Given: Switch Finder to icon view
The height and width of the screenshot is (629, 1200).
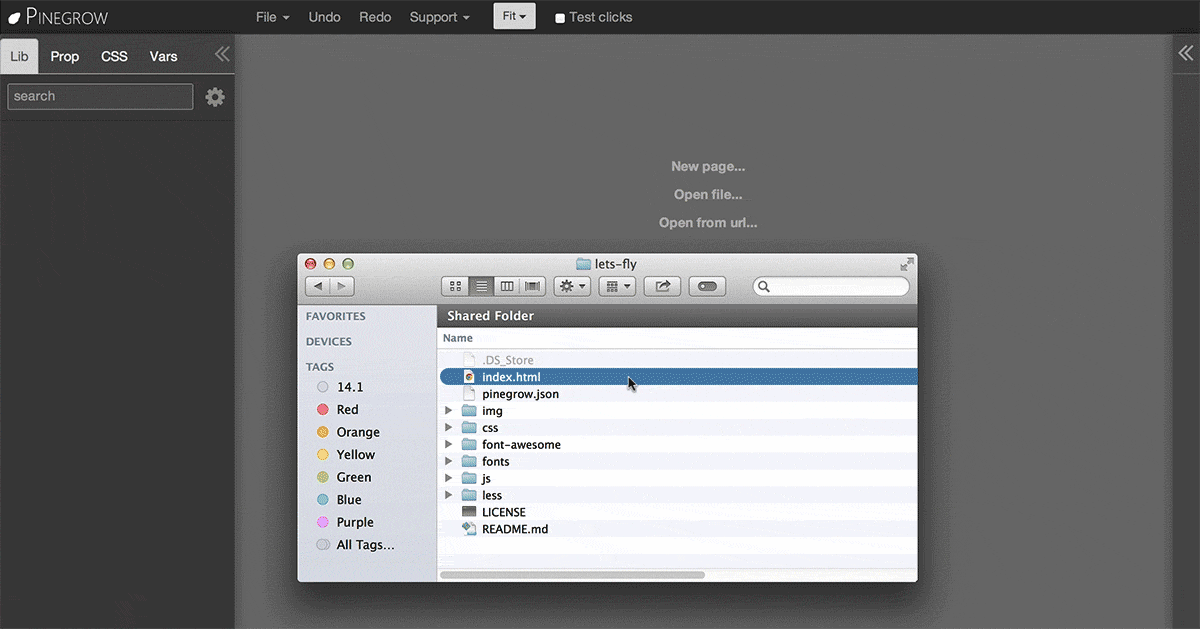Looking at the screenshot, I should pos(455,286).
